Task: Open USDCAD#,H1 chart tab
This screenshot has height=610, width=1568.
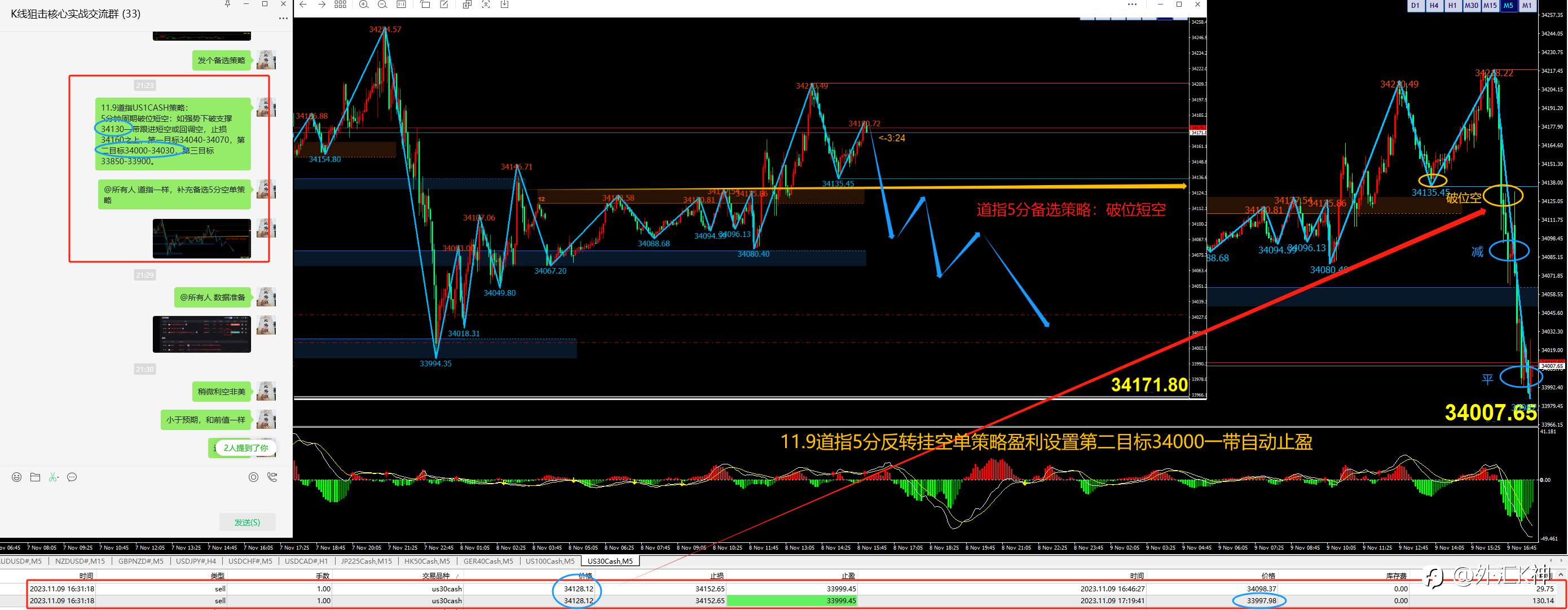Action: 307,561
